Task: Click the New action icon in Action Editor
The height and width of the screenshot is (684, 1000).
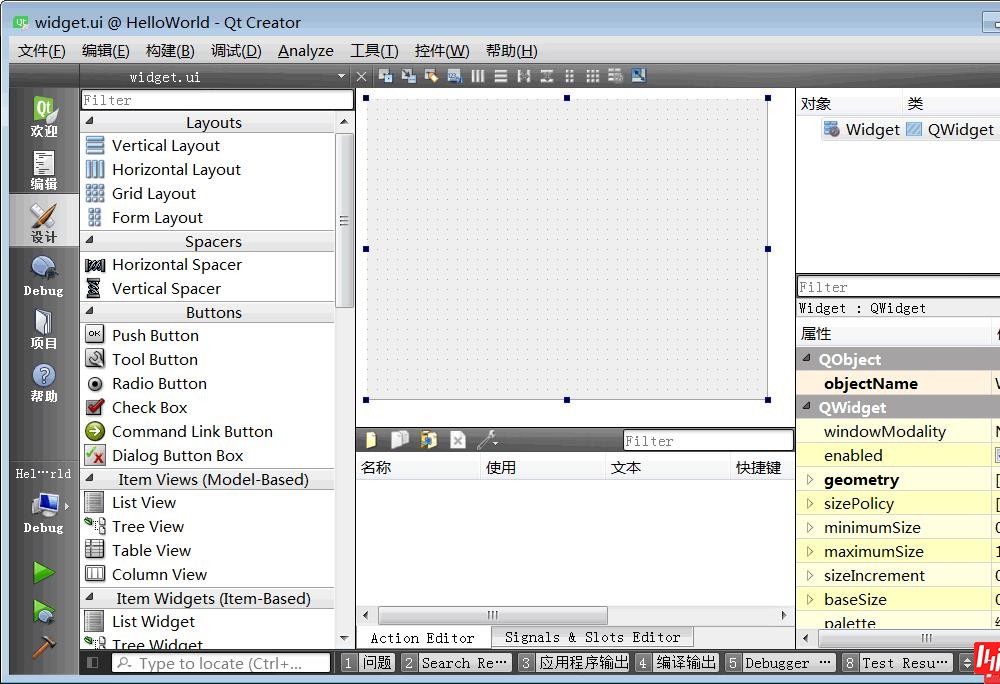Action: pyautogui.click(x=371, y=440)
